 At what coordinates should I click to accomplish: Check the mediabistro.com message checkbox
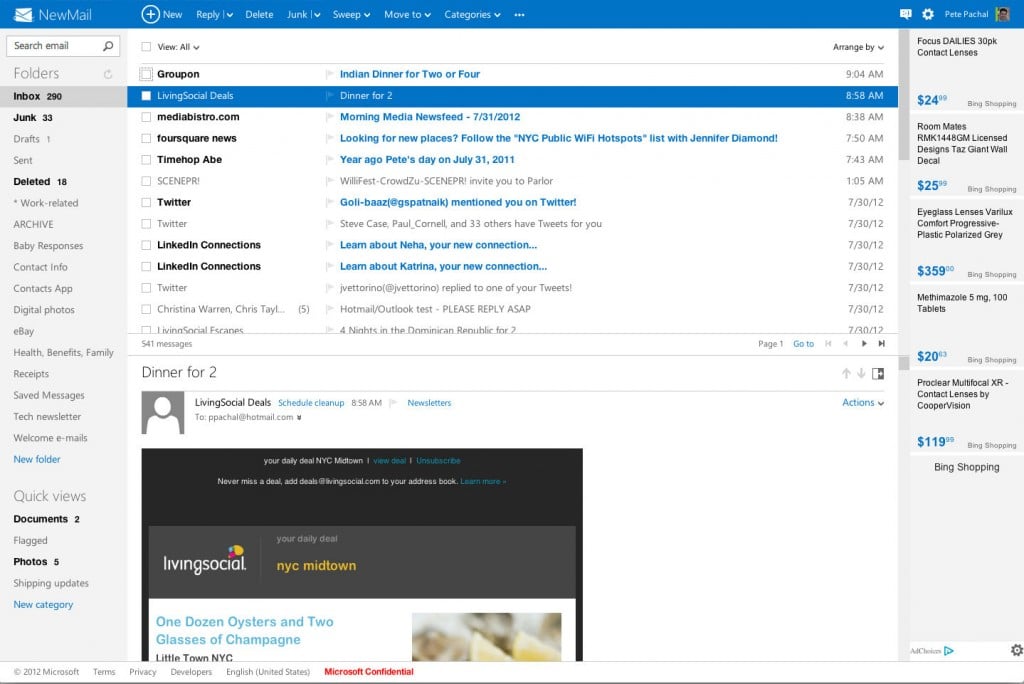pos(146,117)
